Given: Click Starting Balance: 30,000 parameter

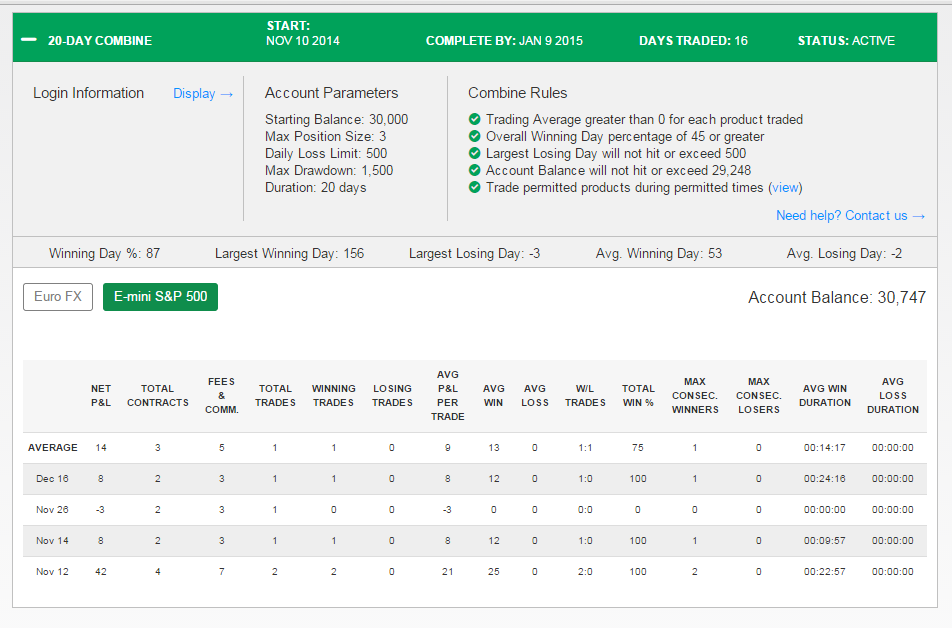Looking at the screenshot, I should [x=336, y=120].
